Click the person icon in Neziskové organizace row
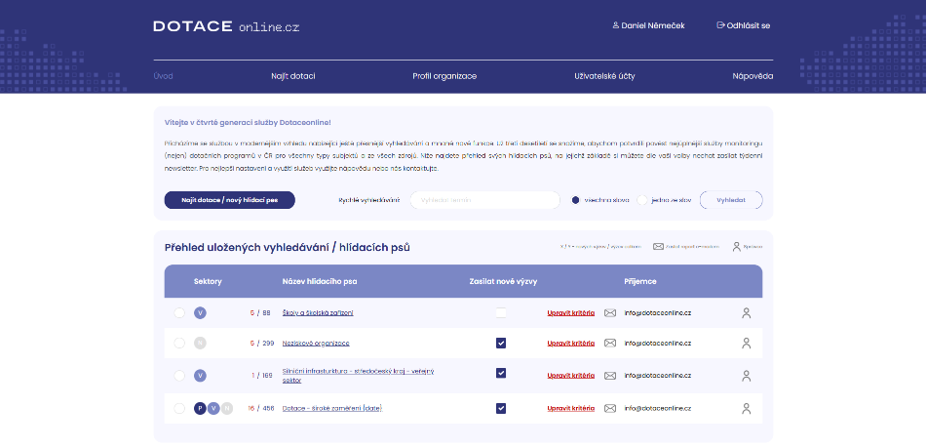 pyautogui.click(x=745, y=343)
